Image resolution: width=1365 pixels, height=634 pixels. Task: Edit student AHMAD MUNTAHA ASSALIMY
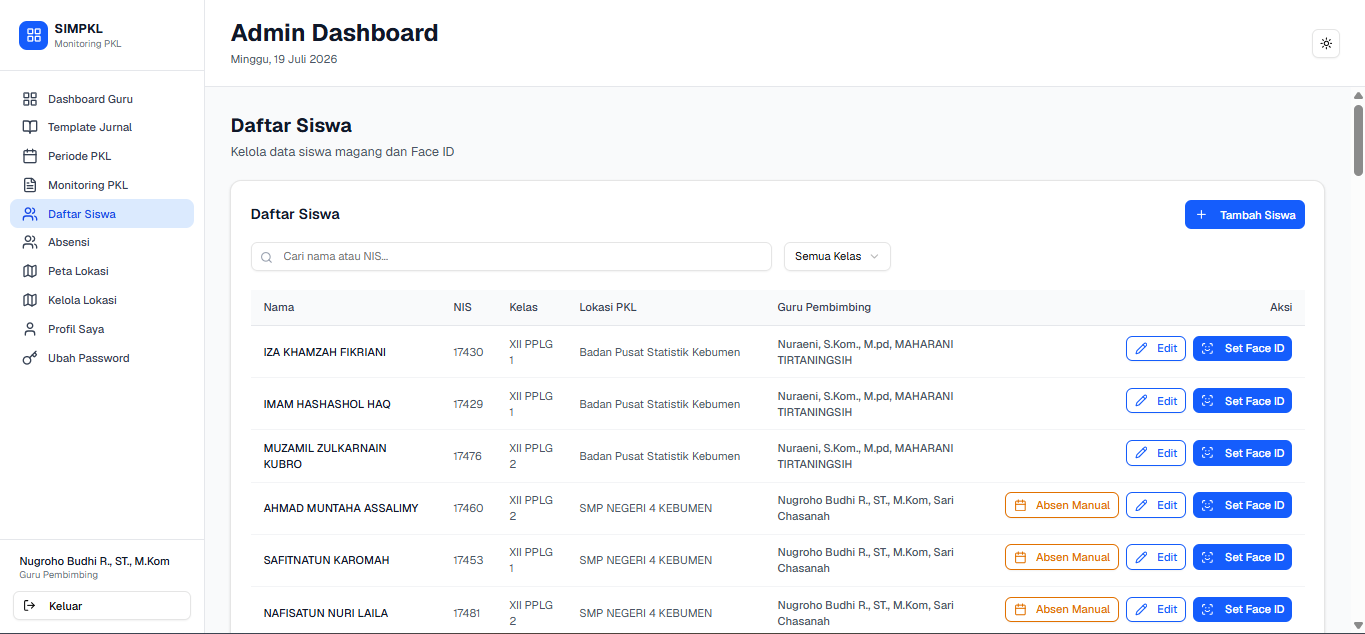[x=1156, y=505]
